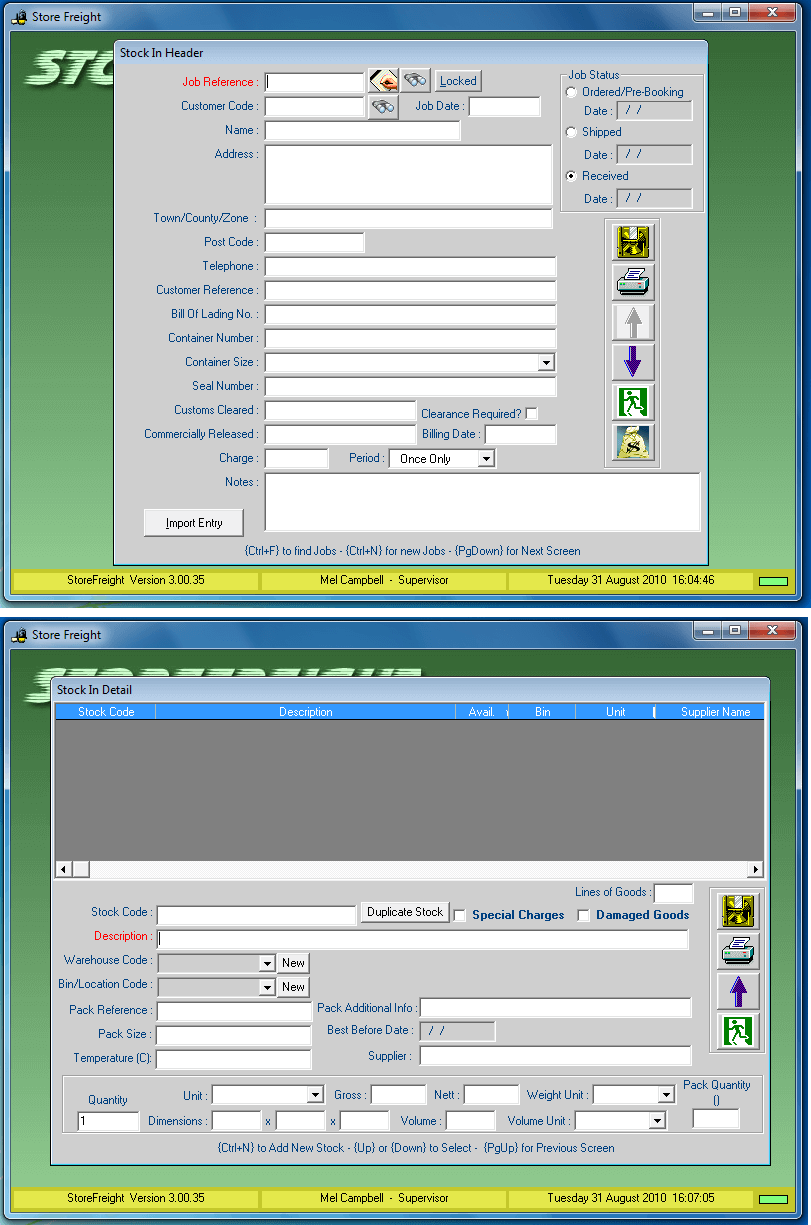Open the quantity Unit dropdown
Image resolution: width=811 pixels, height=1225 pixels.
click(x=315, y=1096)
